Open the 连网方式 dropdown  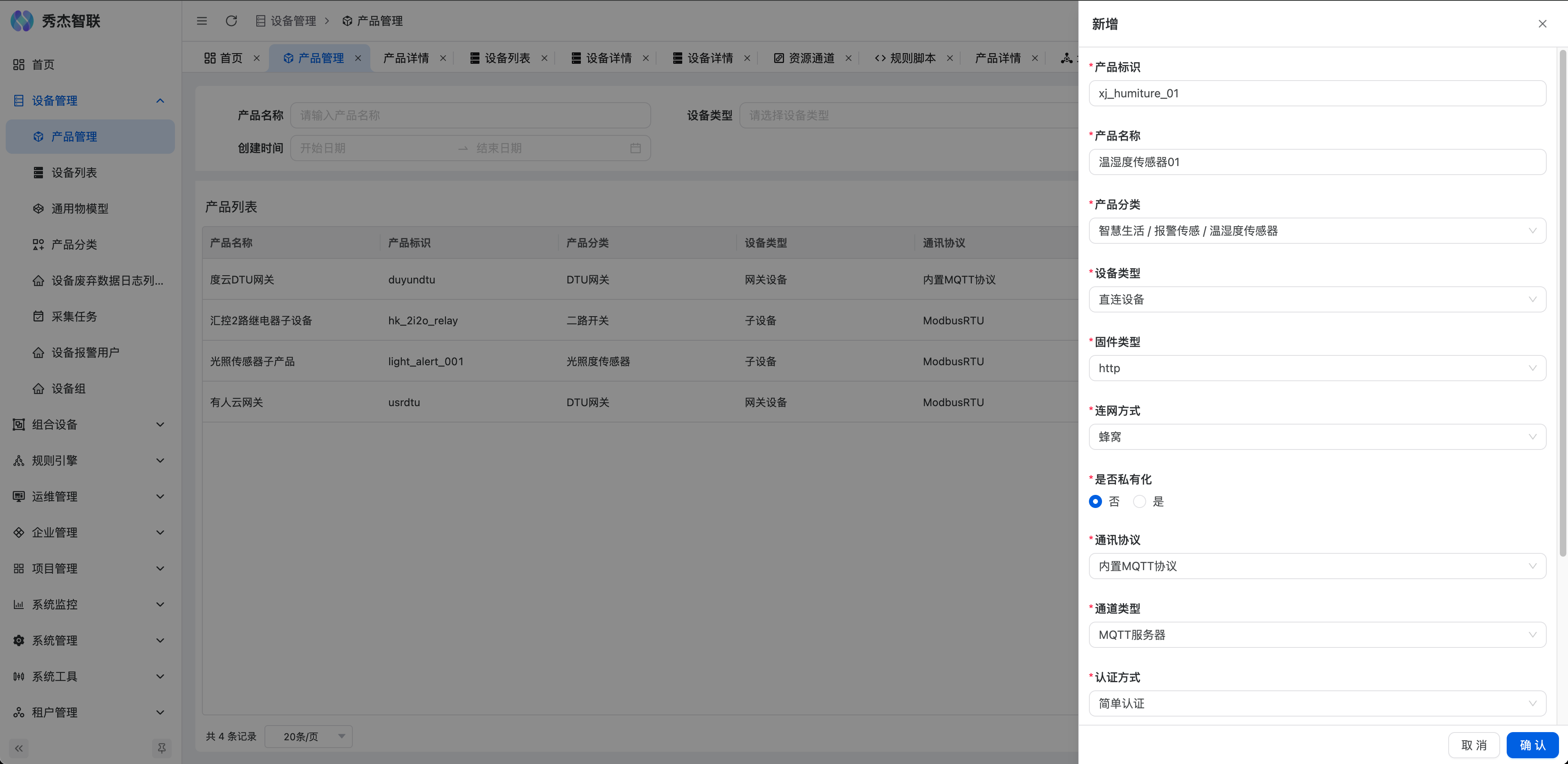click(x=1317, y=437)
